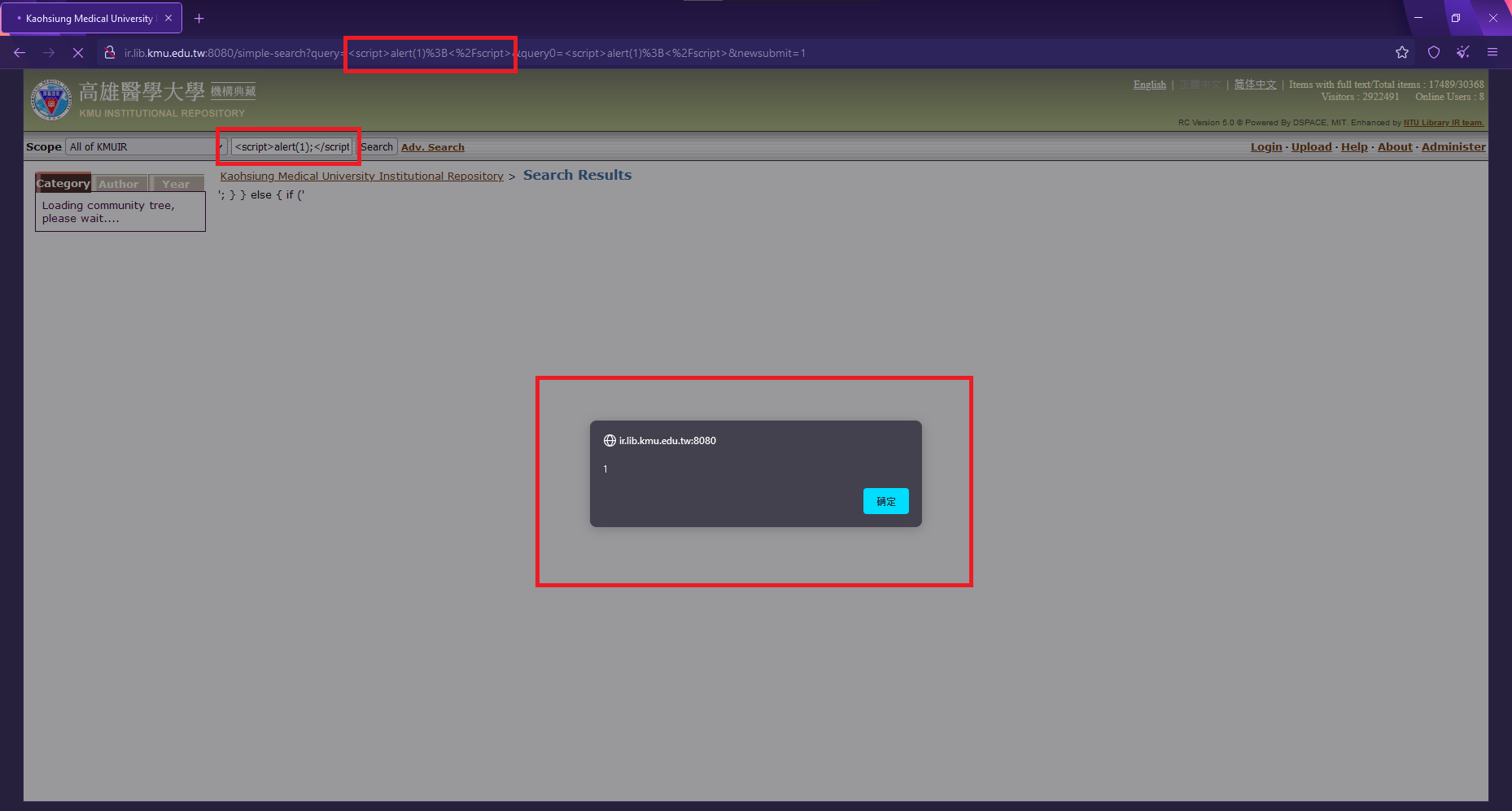
Task: Click the 高雄醫學大學 site title banner
Action: coord(142,91)
